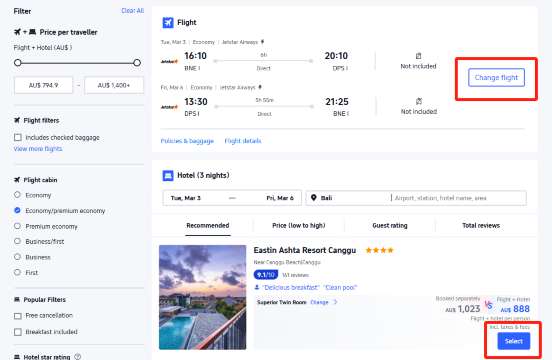This screenshot has width=552, height=360.
Task: Select the Economy cabin radio button
Action: pos(17,195)
